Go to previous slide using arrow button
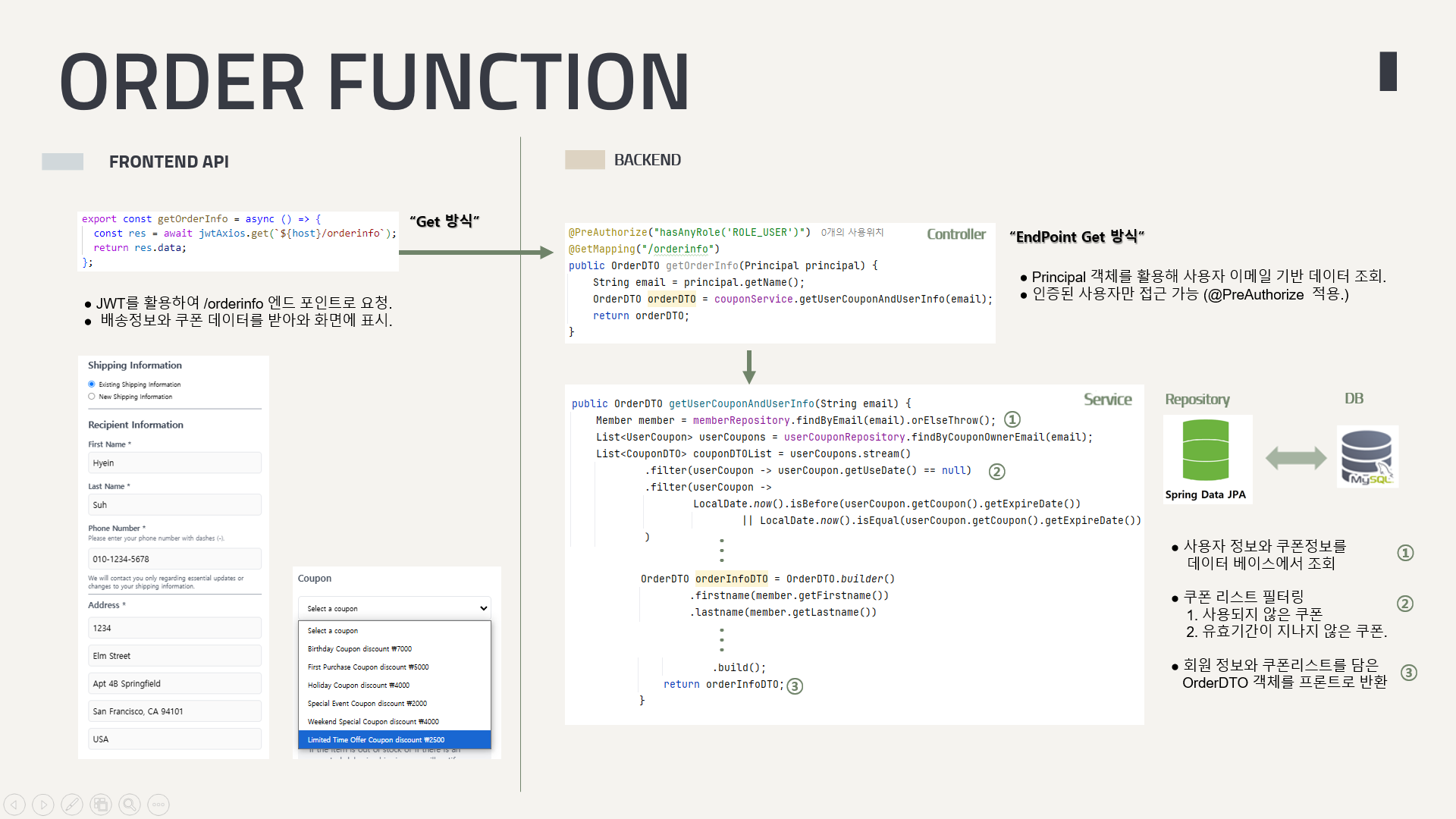Viewport: 1456px width, 819px height. pos(14,805)
